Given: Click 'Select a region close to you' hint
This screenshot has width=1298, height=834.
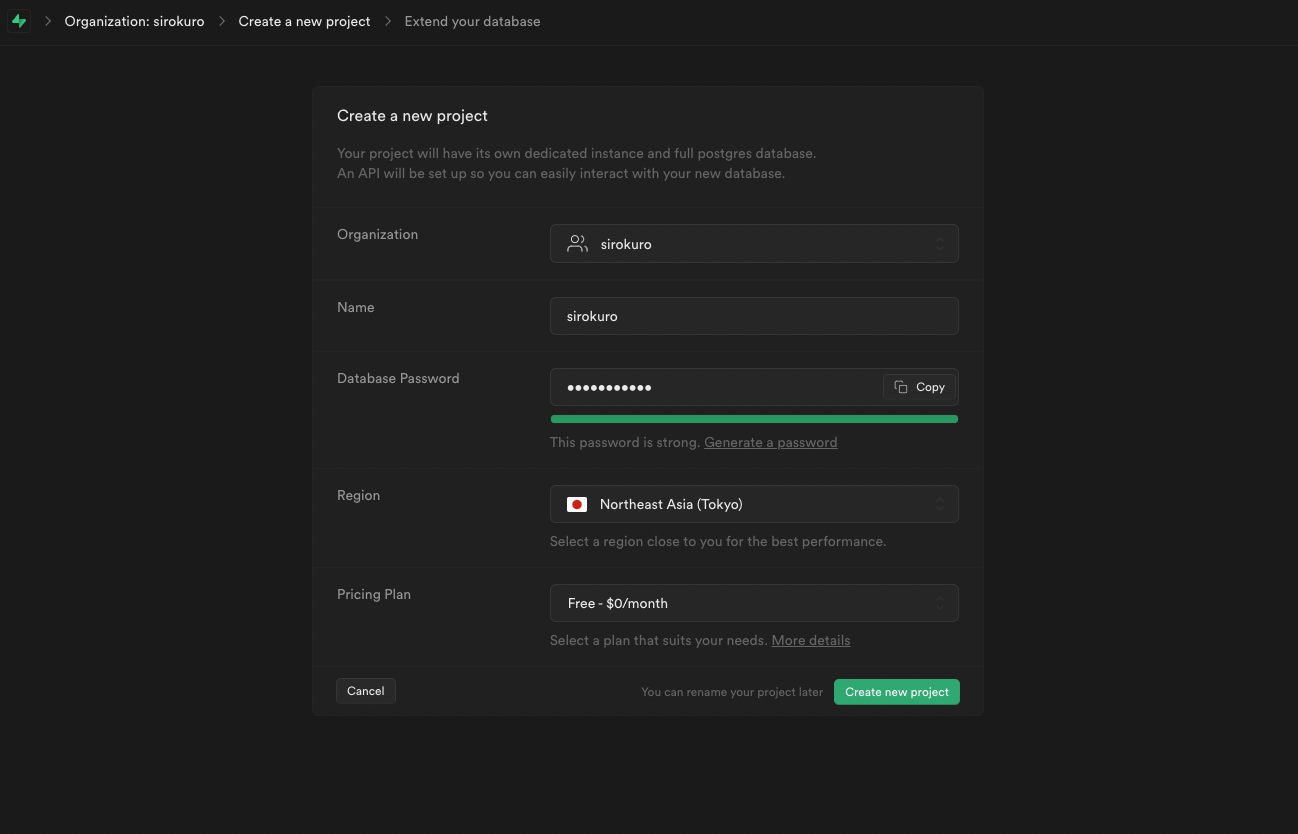Looking at the screenshot, I should [718, 541].
